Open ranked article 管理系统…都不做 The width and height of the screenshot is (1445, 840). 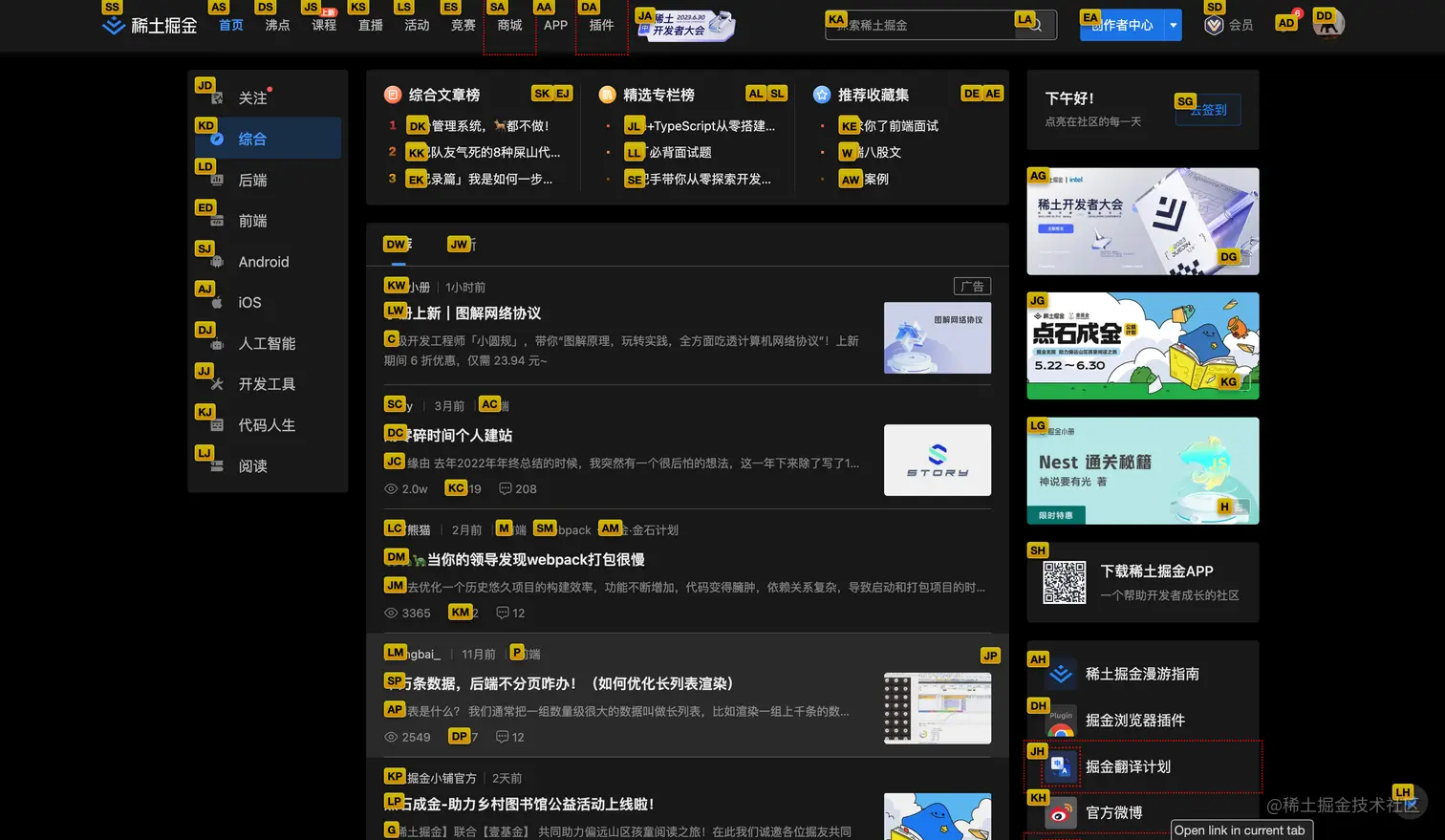(478, 125)
